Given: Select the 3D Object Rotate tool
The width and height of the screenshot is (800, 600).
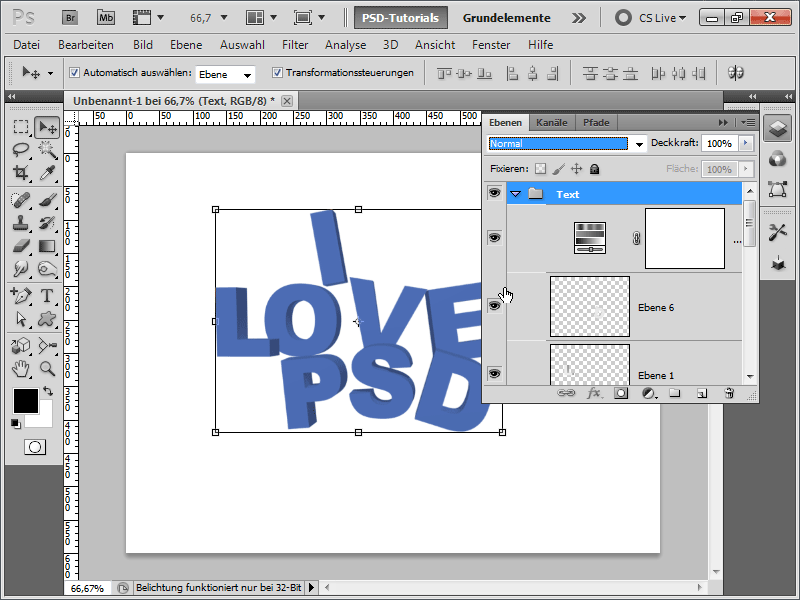Looking at the screenshot, I should tap(21, 346).
